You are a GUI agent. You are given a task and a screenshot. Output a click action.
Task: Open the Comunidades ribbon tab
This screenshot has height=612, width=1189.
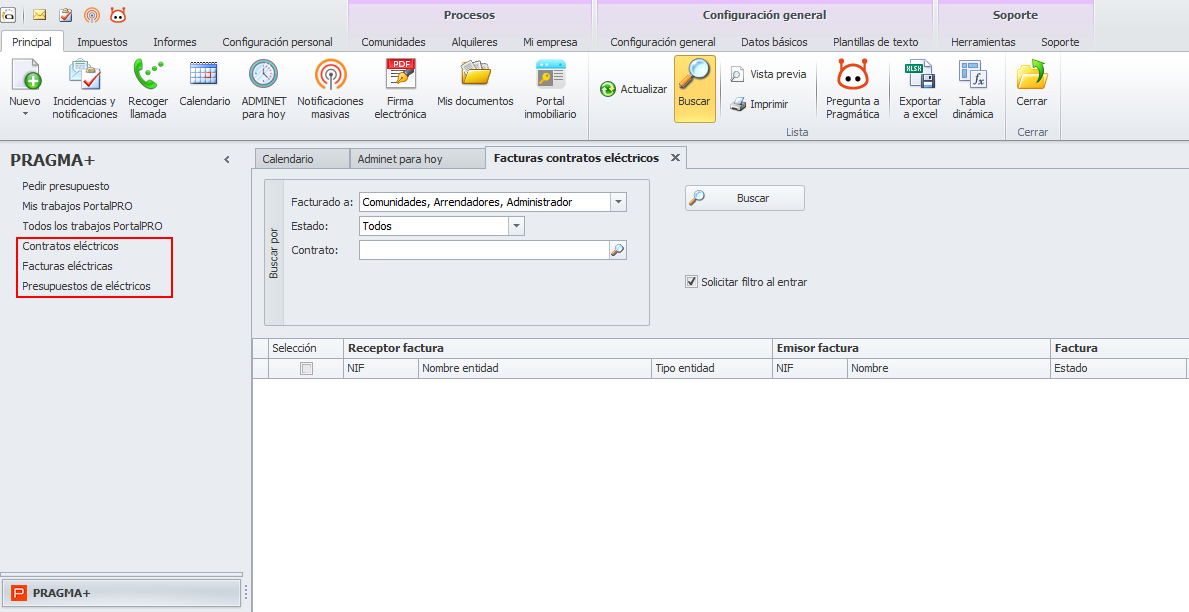(394, 42)
